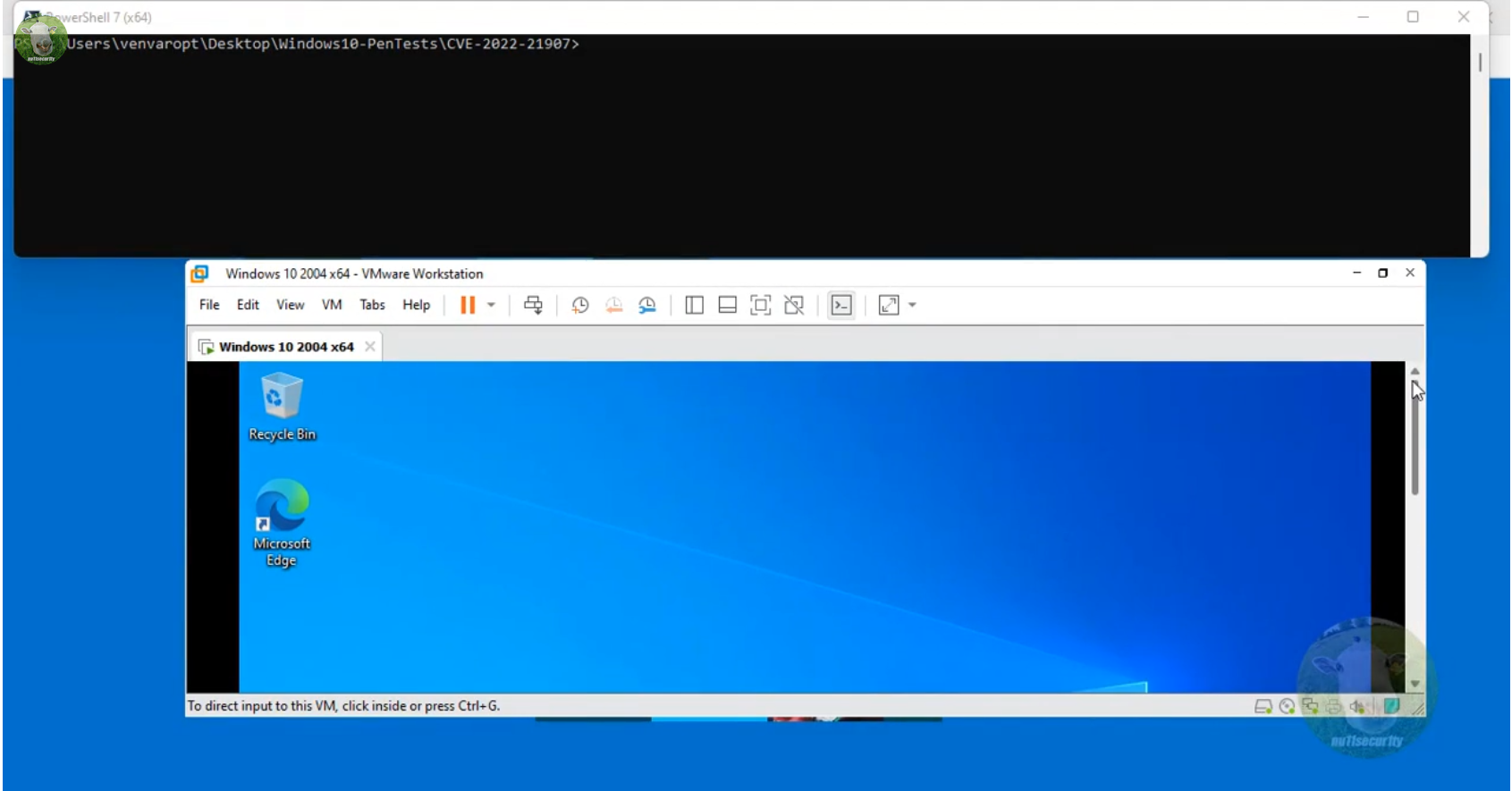
Task: Click the CVE-2022-21907 path text in PowerShell
Action: (508, 44)
